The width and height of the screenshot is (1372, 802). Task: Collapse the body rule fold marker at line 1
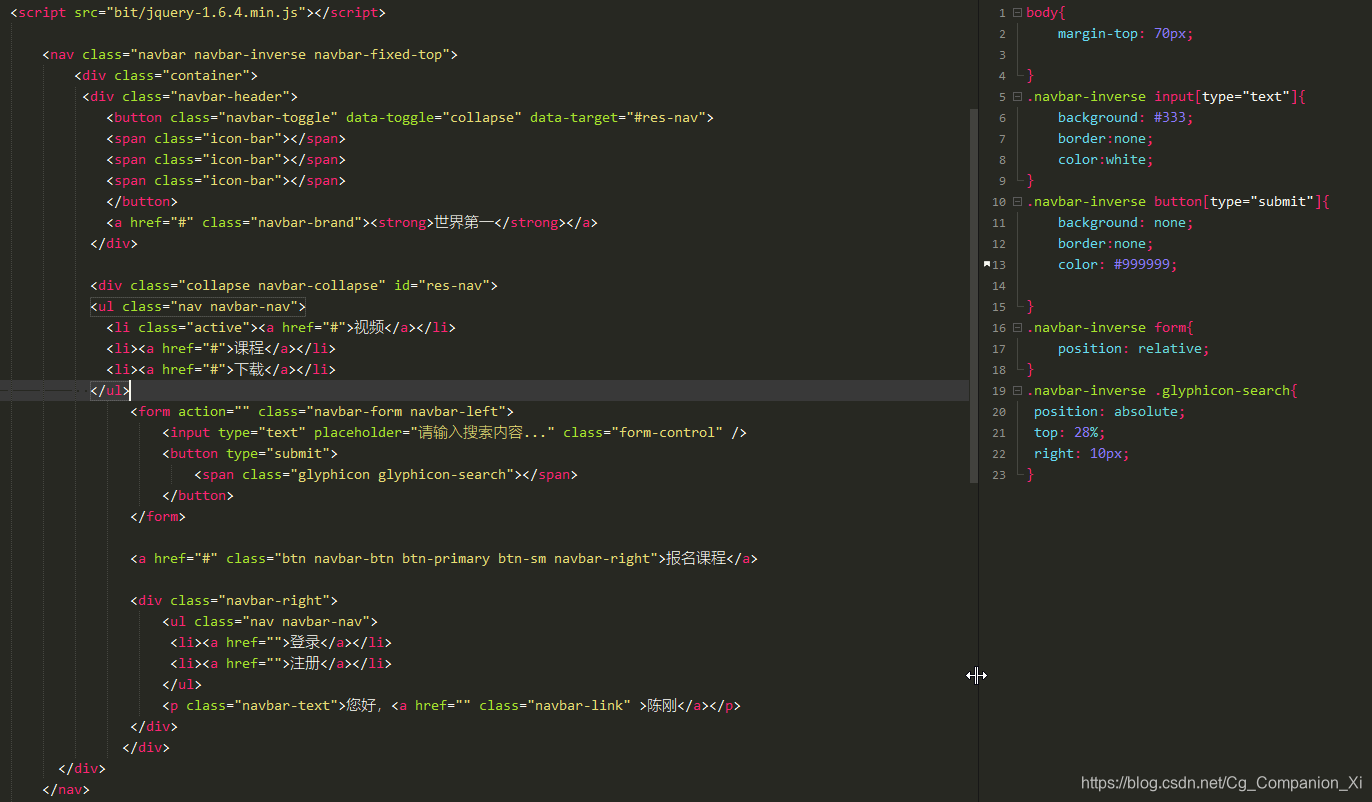[x=1017, y=13]
